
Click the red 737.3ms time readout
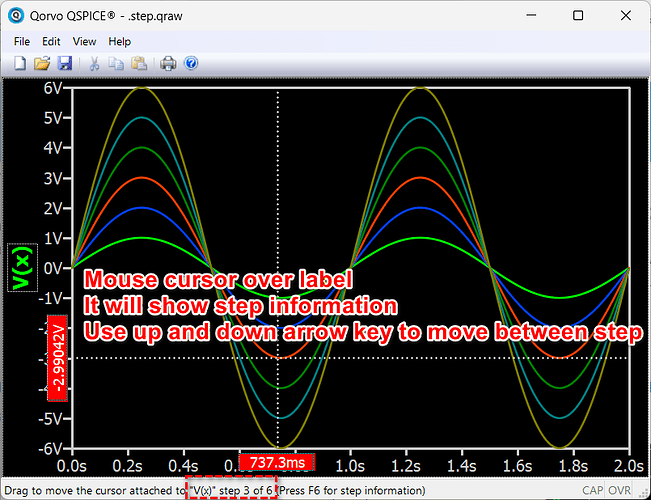277,463
